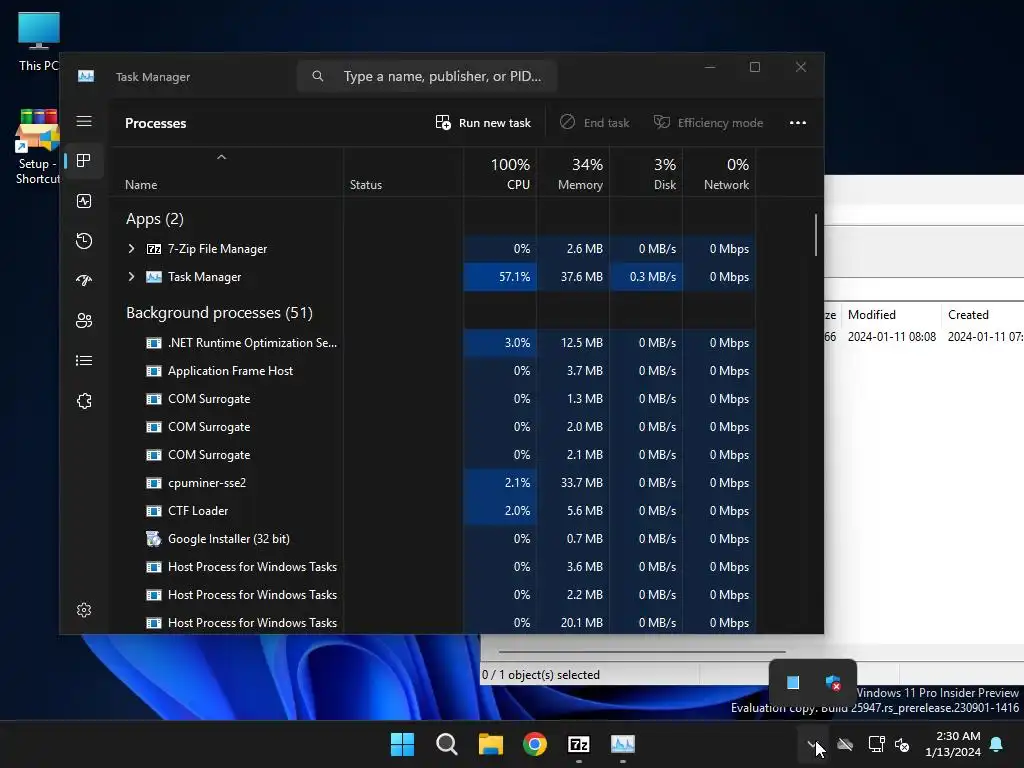The image size is (1024, 768).
Task: Click the 20.1 MB memory value
Action: (581, 623)
